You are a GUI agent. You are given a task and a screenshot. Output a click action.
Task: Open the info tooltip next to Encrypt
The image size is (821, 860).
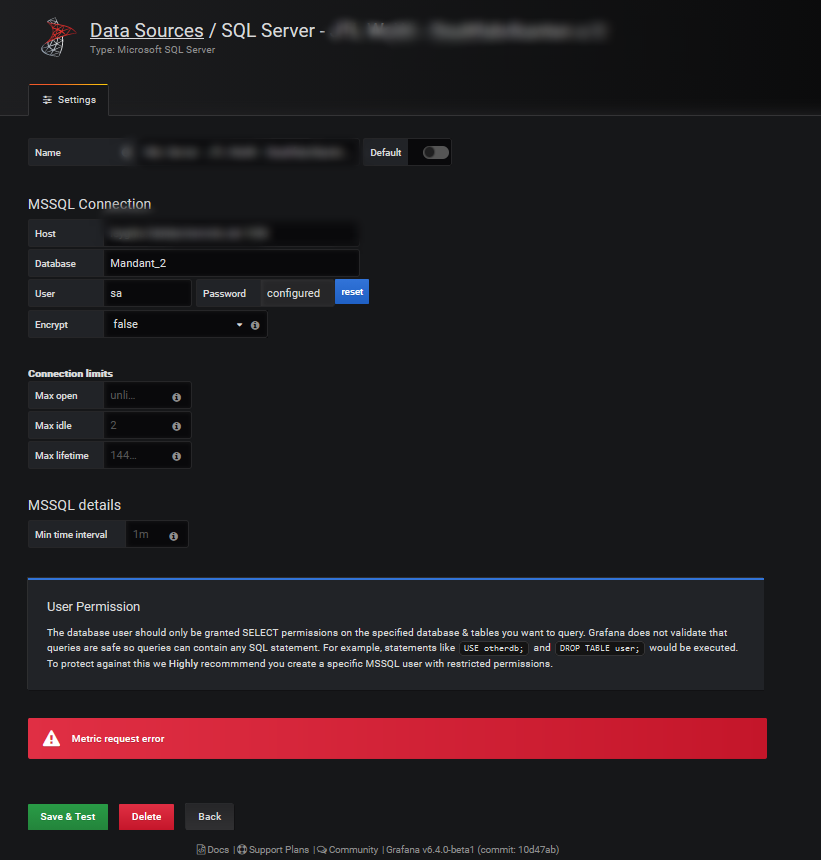coord(255,324)
